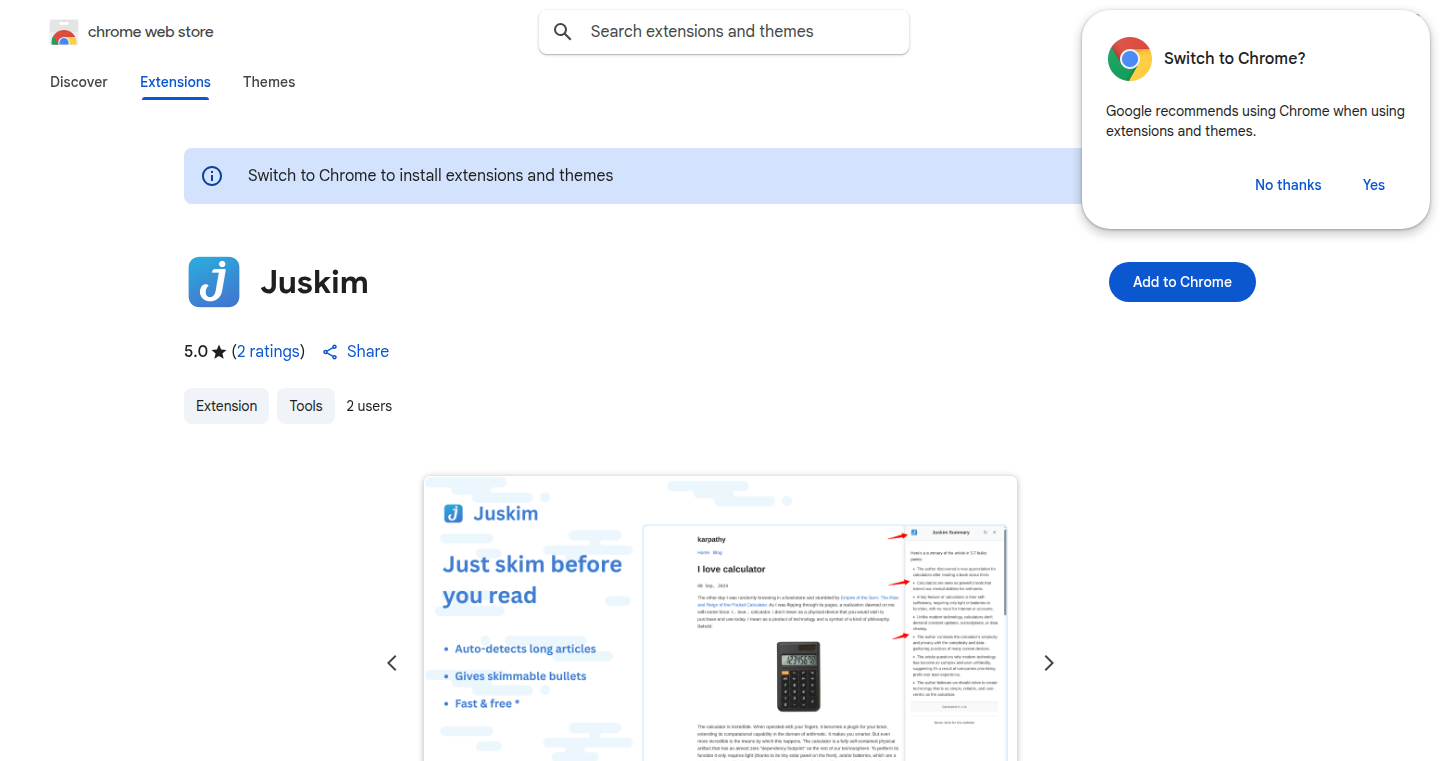Open the Extensions tab
1440x761 pixels.
(175, 82)
